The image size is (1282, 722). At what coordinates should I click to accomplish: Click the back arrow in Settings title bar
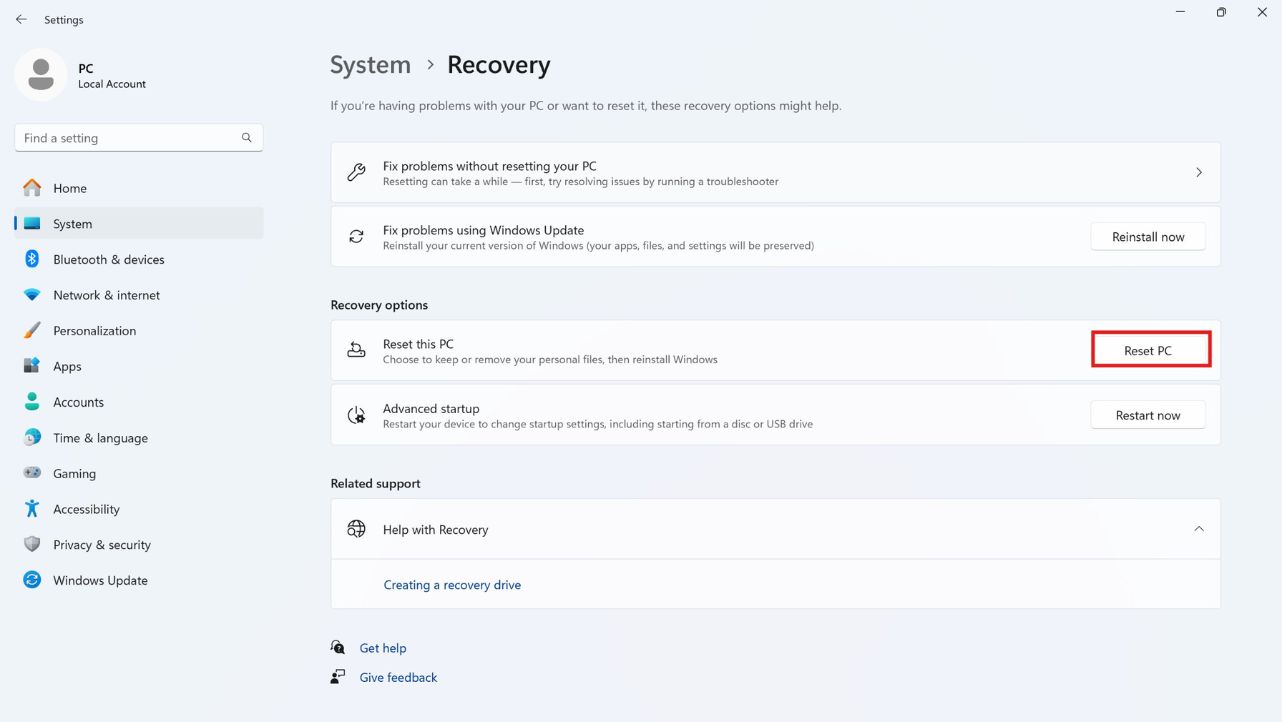coord(21,19)
